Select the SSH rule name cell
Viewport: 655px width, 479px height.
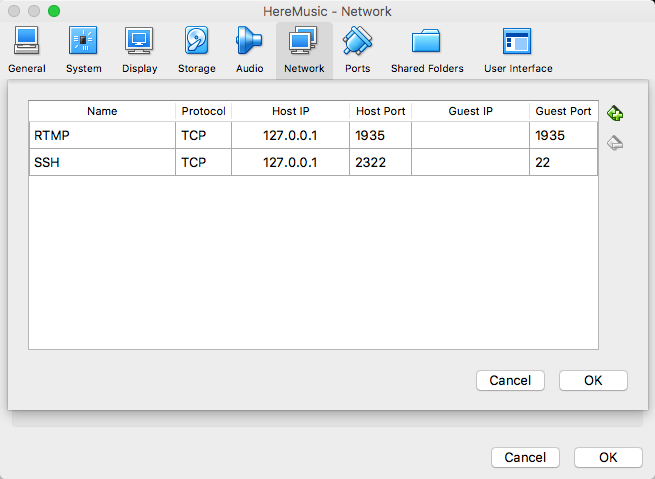(x=102, y=162)
